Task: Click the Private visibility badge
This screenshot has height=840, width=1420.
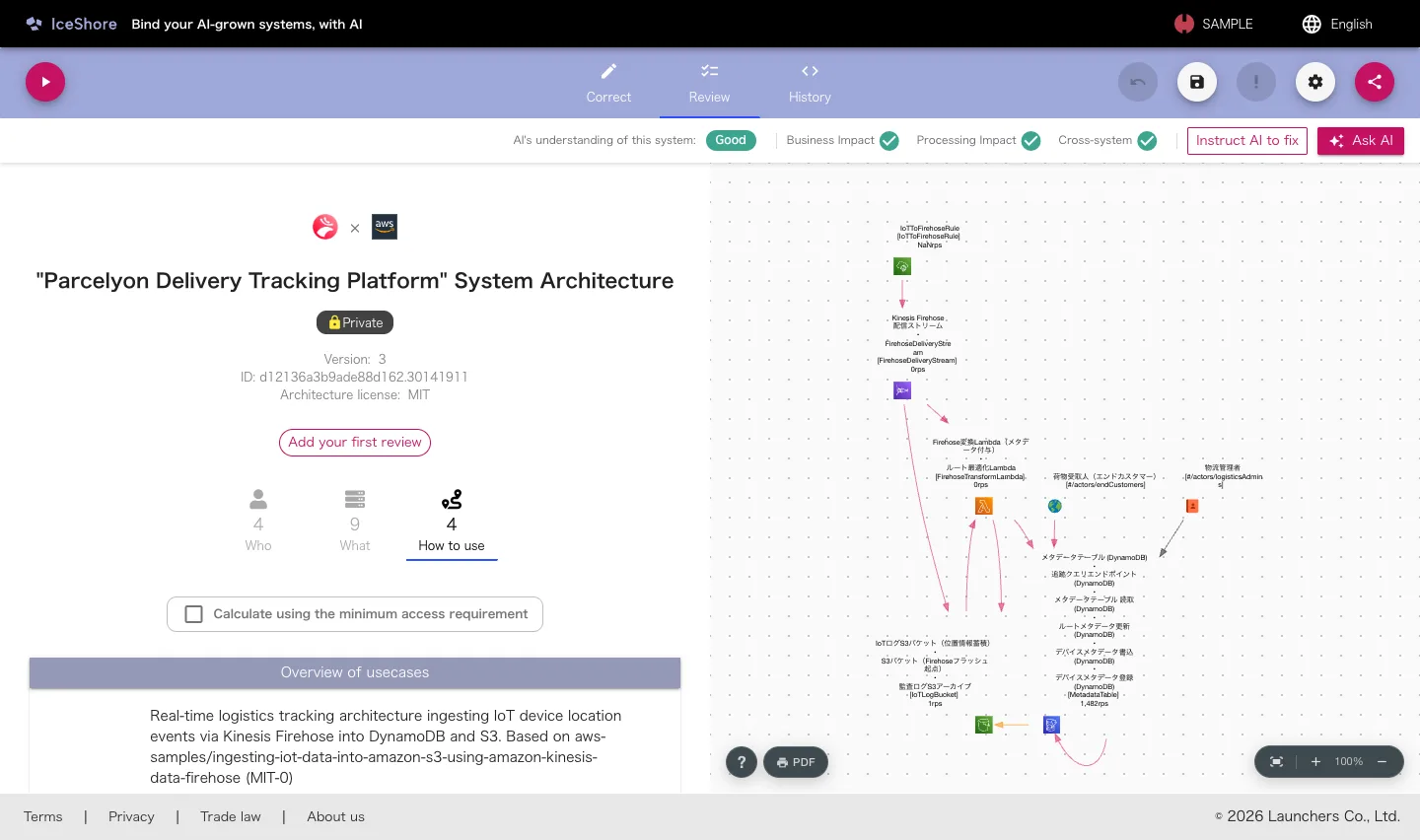Action: [355, 322]
